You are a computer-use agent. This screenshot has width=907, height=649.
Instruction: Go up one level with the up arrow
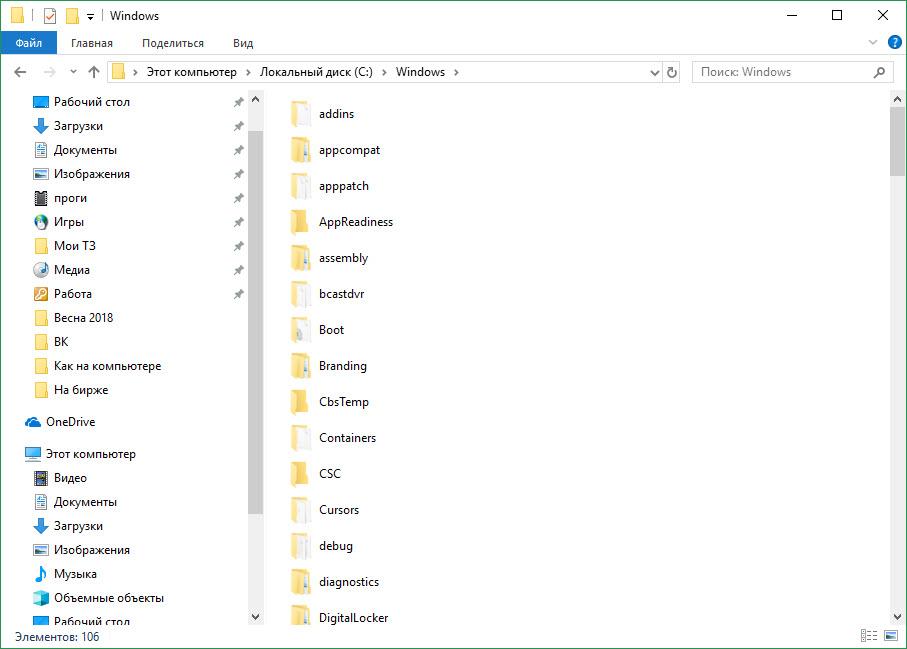(94, 72)
